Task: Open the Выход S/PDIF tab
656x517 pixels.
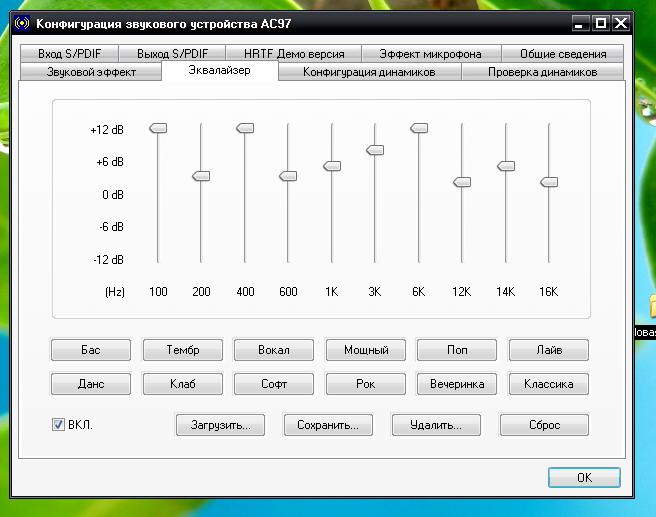Action: (x=172, y=54)
